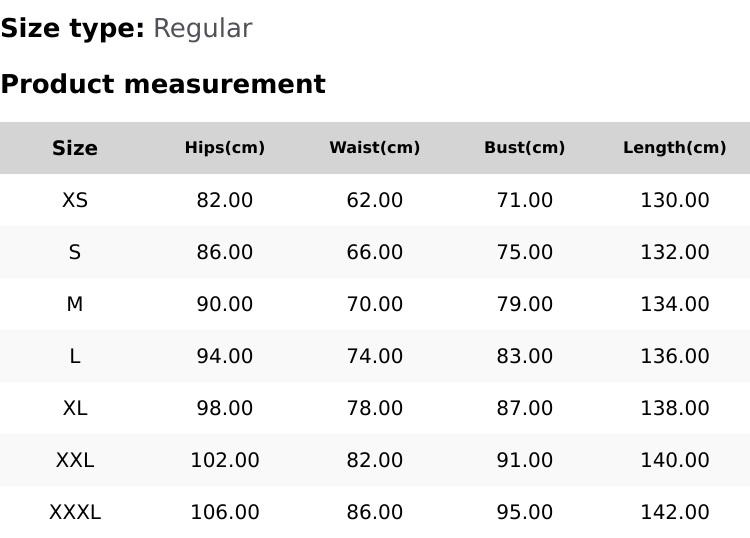750x538 pixels.
Task: Click the Hips(cm) column header
Action: pos(225,148)
